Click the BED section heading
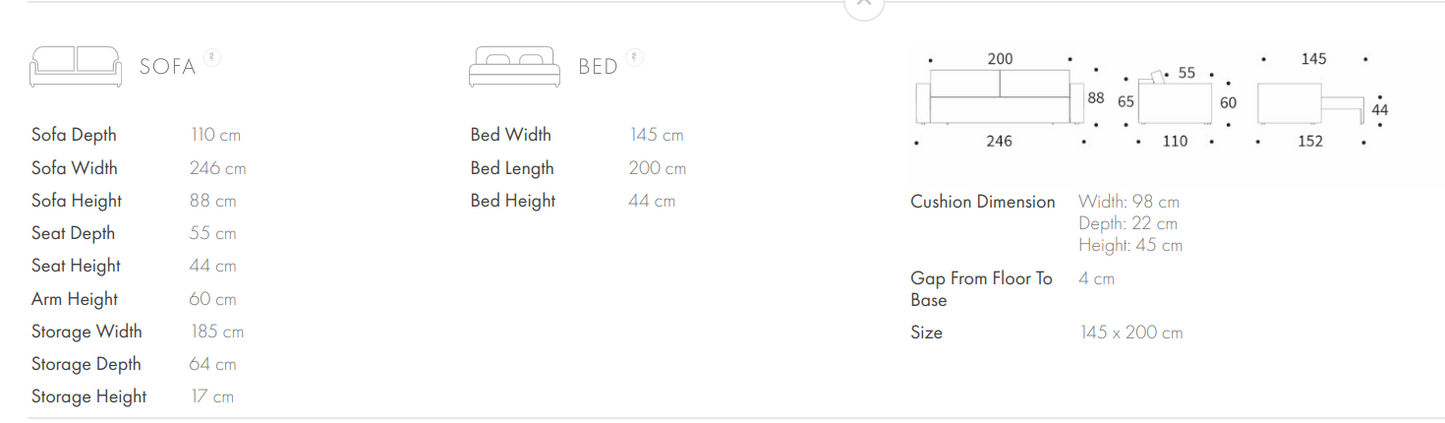Screen dimensions: 1445x423 pos(598,68)
